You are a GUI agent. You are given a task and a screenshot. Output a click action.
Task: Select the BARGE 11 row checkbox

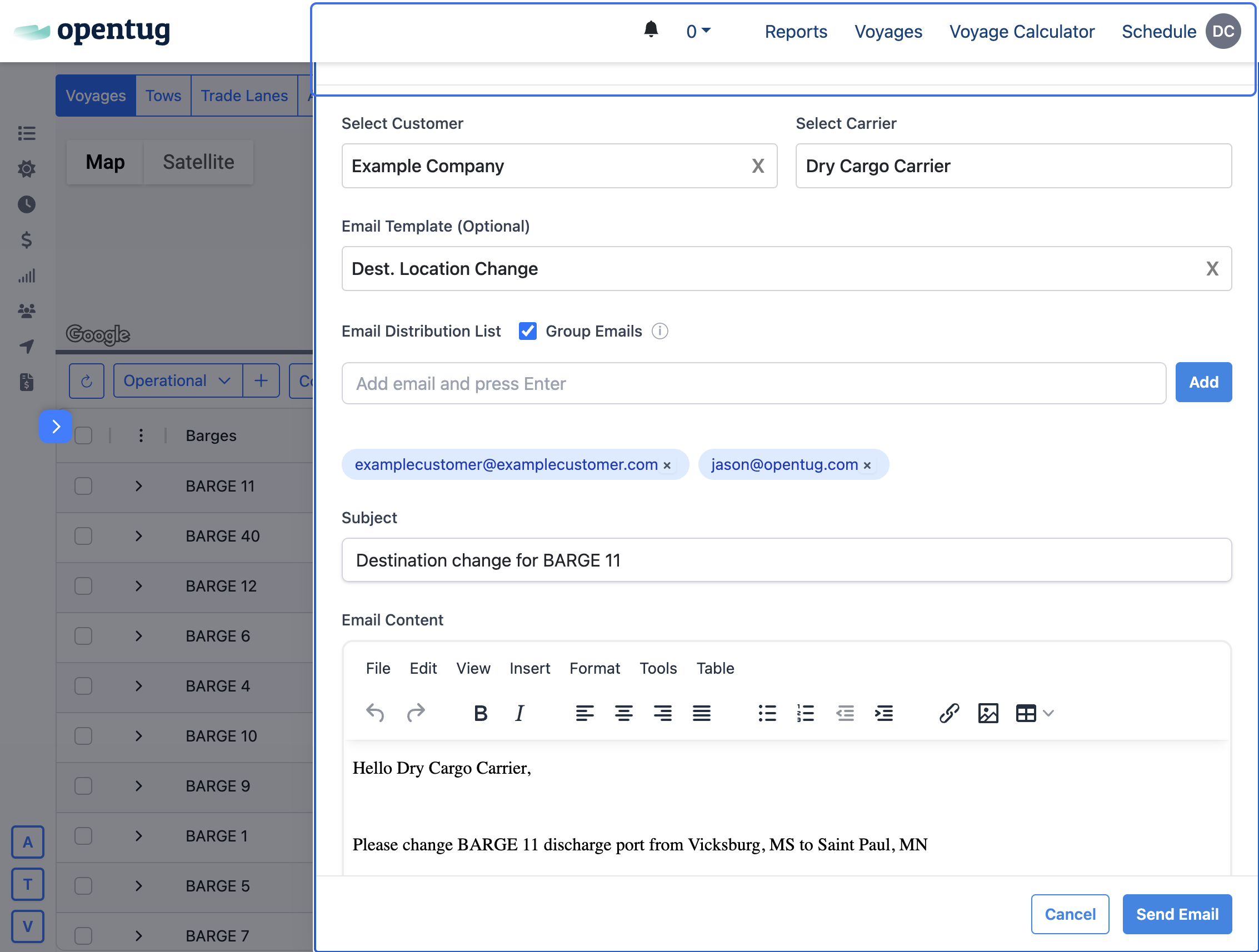pyautogui.click(x=84, y=486)
